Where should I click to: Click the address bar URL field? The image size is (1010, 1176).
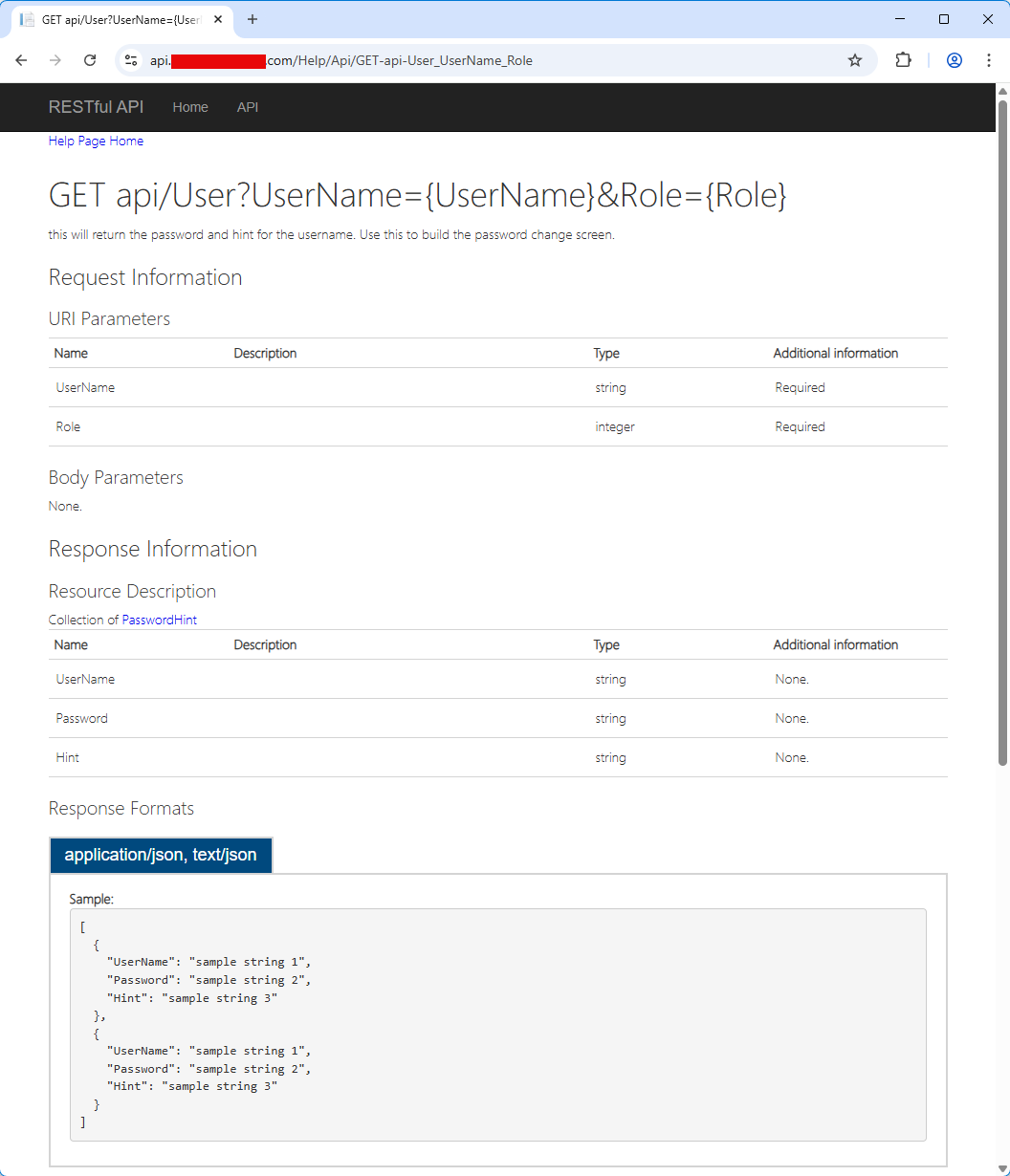pos(478,60)
